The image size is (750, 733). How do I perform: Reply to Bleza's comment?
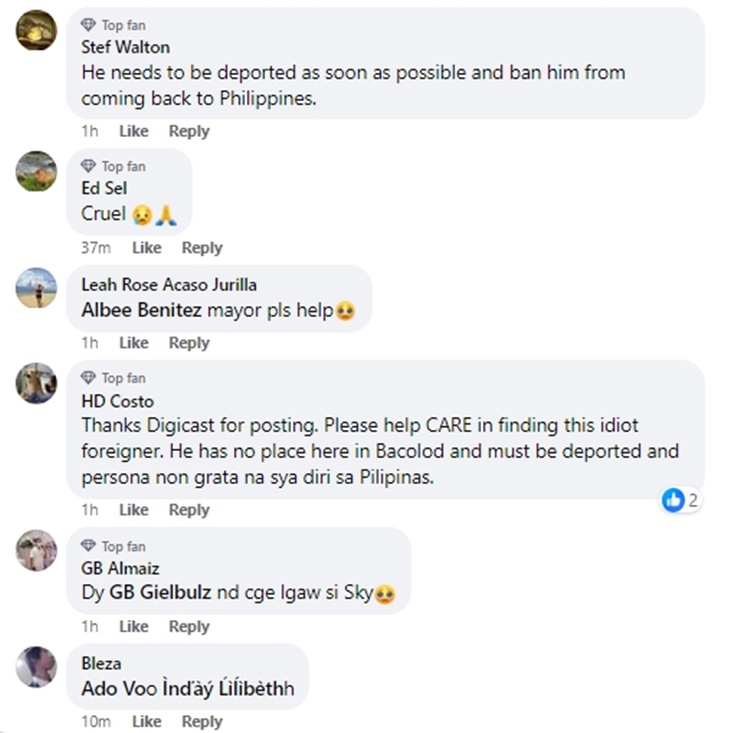[201, 722]
